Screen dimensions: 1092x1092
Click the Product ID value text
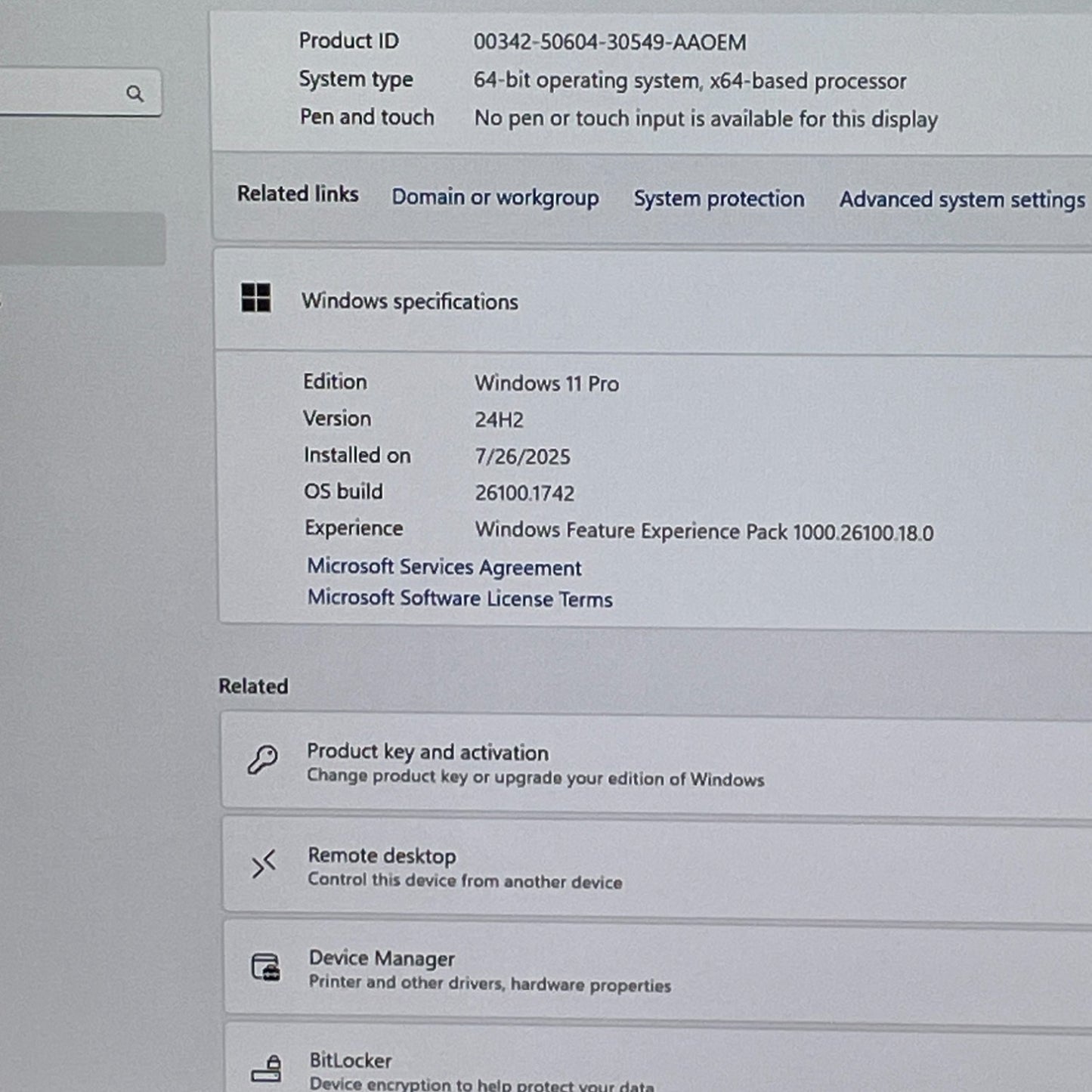pos(609,42)
